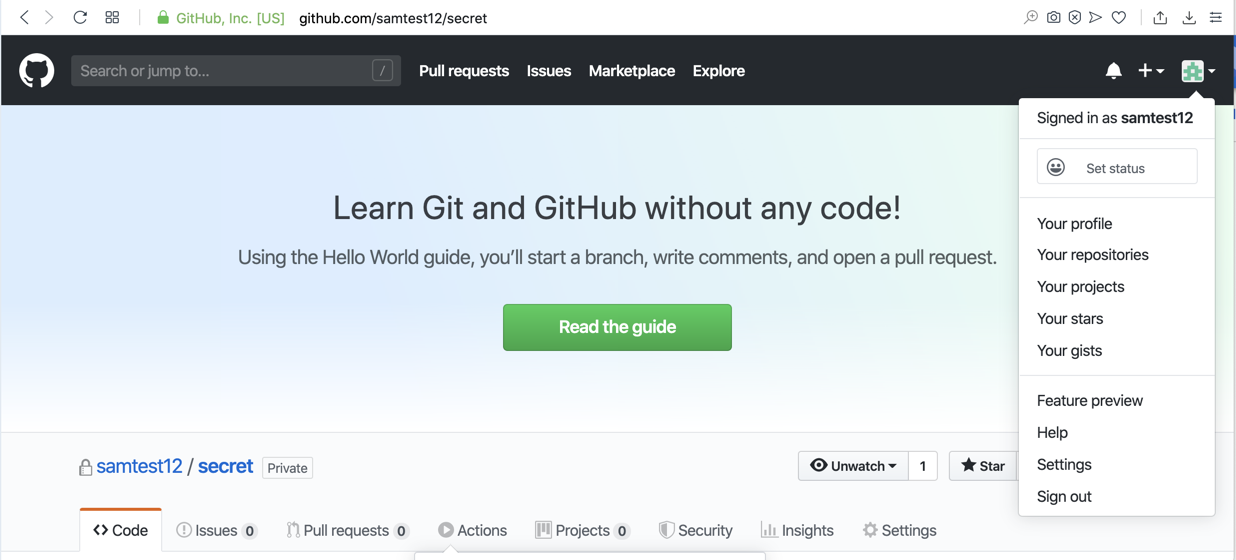Click the green Read the guide button

point(617,327)
